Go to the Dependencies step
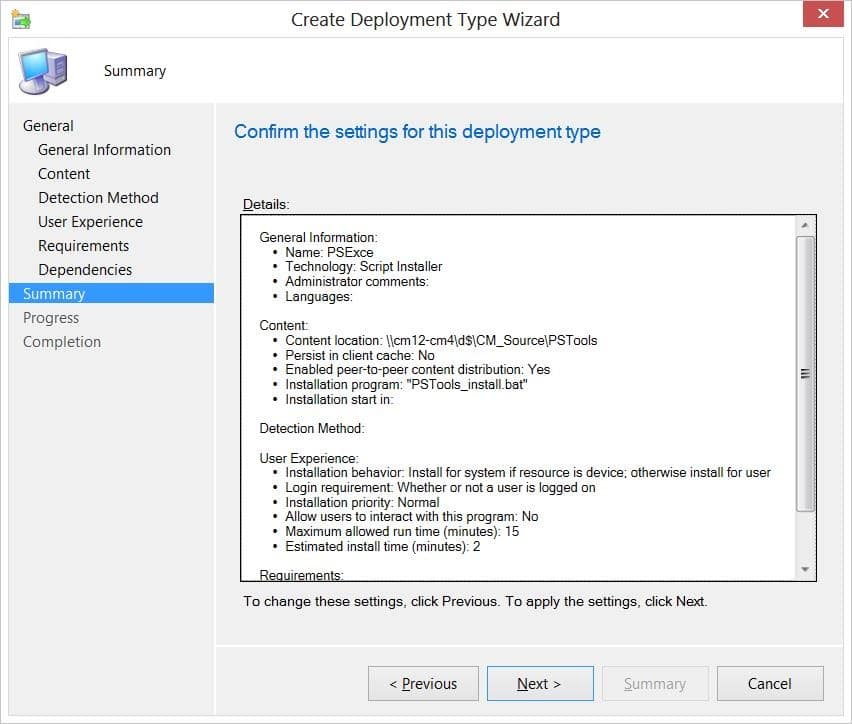 point(85,270)
